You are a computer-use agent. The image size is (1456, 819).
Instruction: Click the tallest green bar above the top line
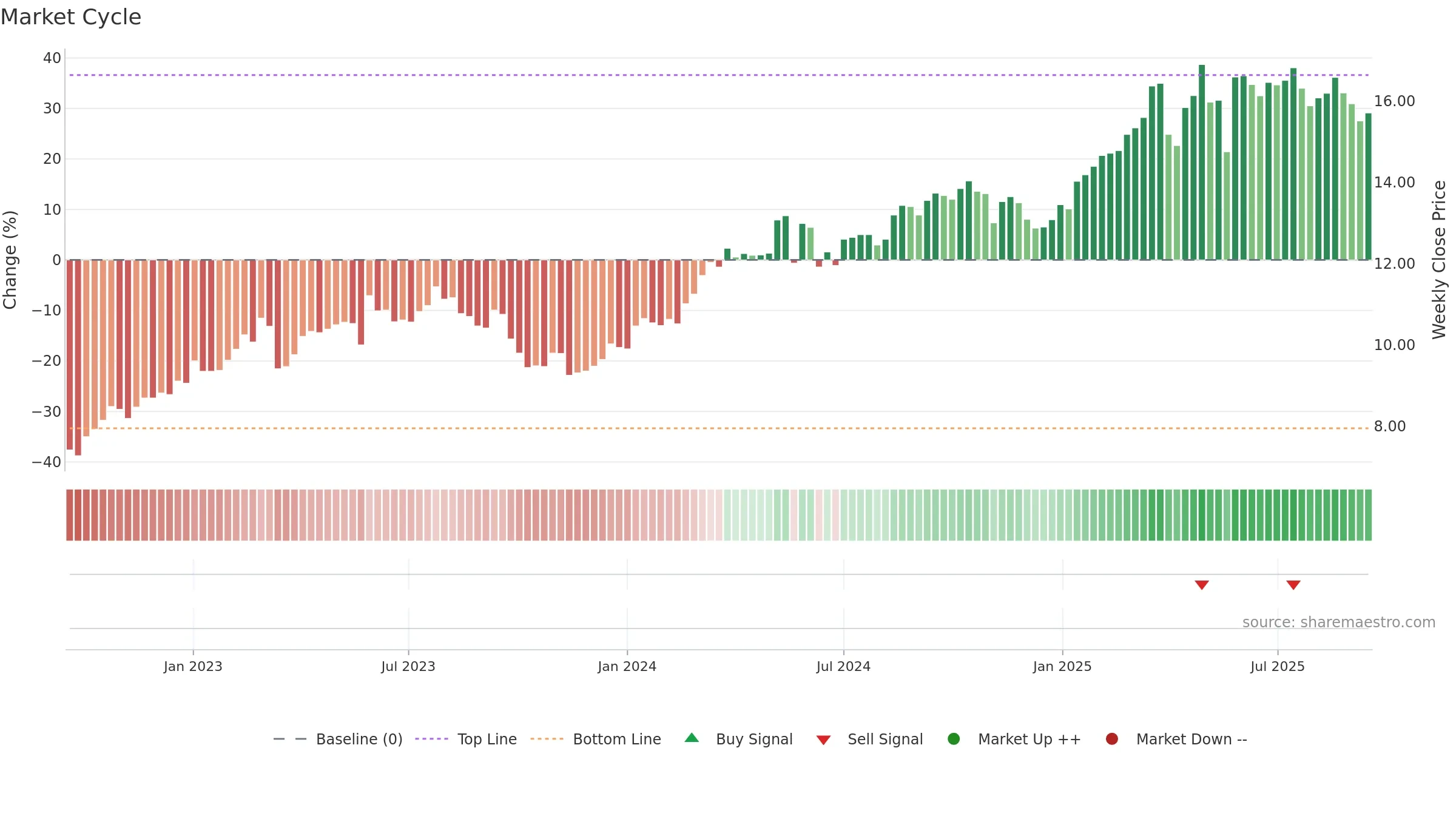pyautogui.click(x=1202, y=162)
